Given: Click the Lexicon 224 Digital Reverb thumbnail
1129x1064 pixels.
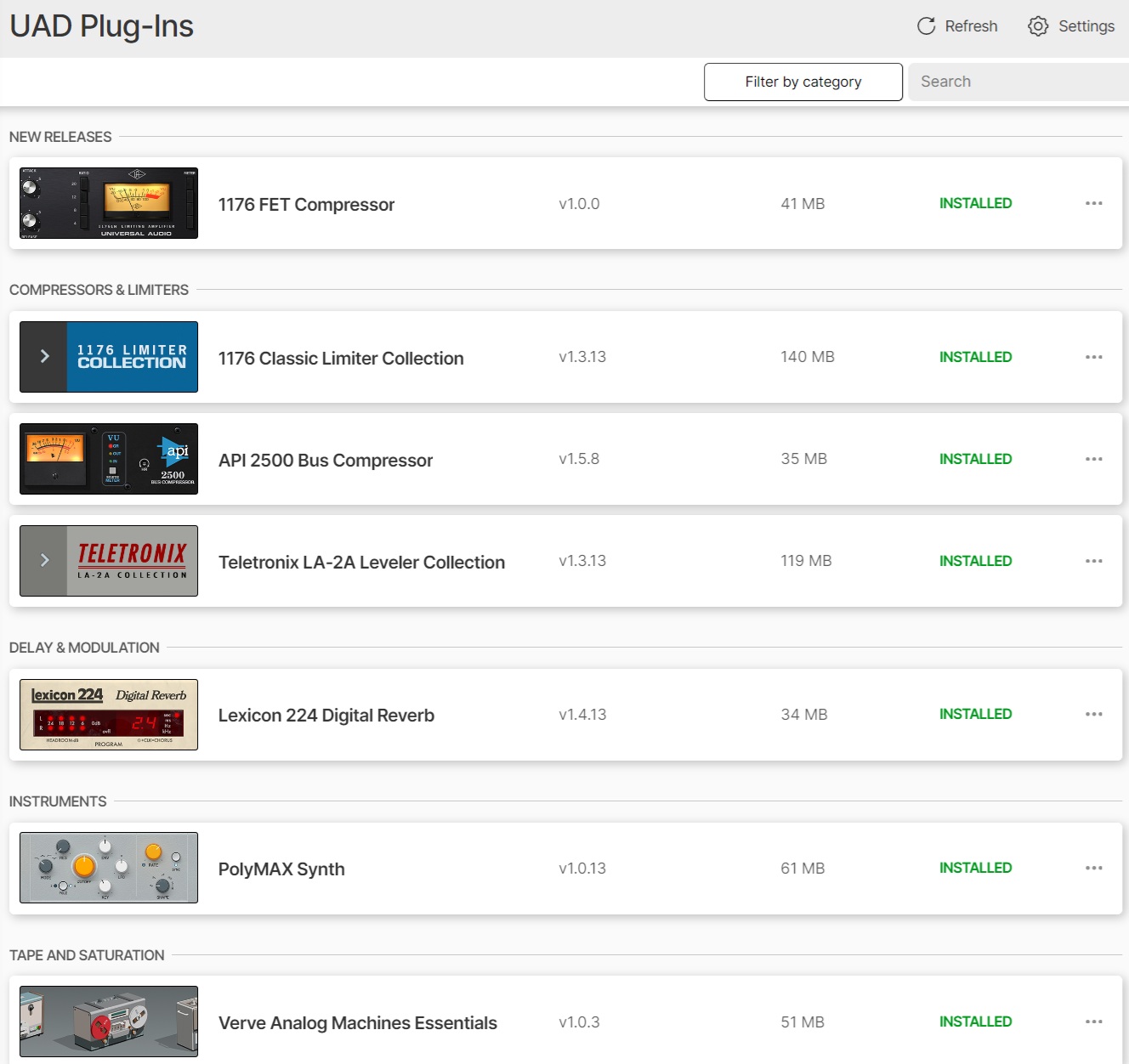Looking at the screenshot, I should (x=109, y=715).
